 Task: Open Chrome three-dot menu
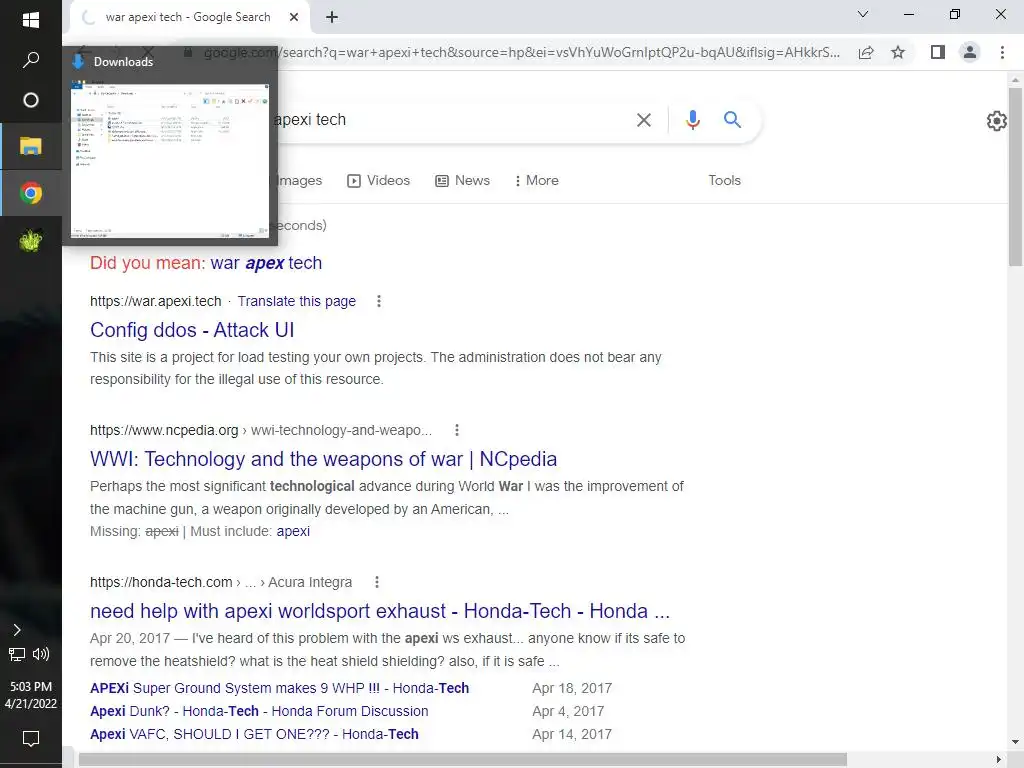pos(1002,52)
